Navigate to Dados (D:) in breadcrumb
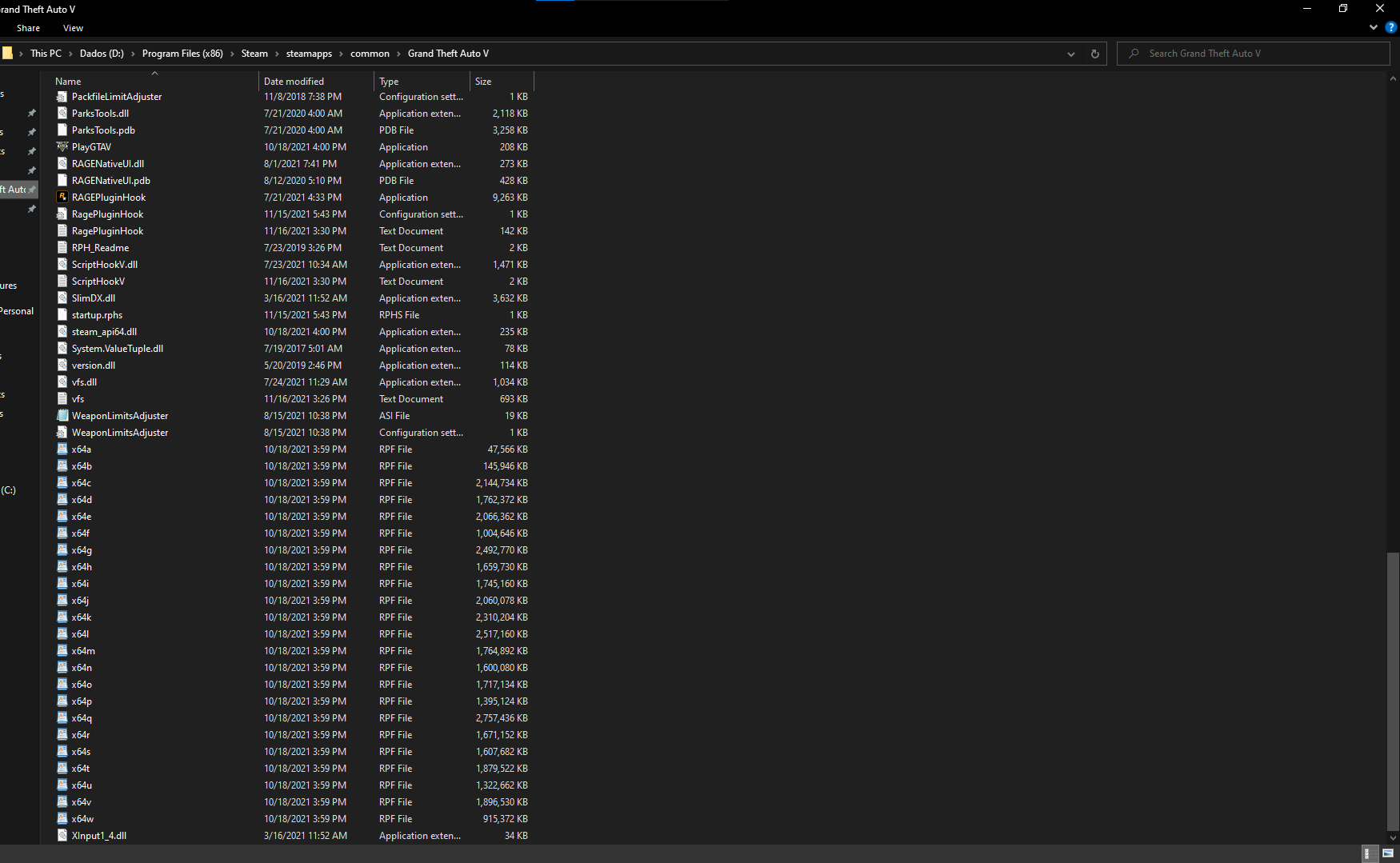The image size is (1400, 863). [x=102, y=54]
